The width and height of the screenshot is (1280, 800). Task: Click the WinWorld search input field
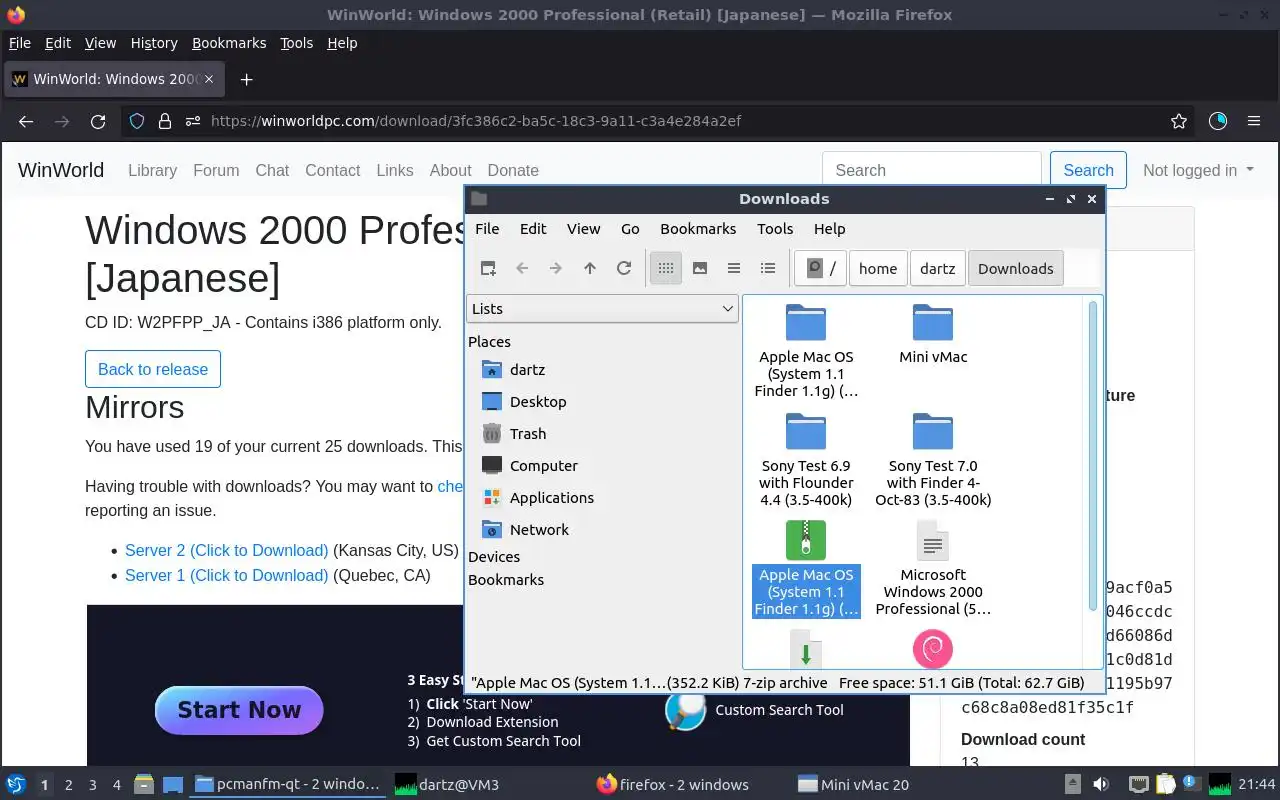[932, 170]
